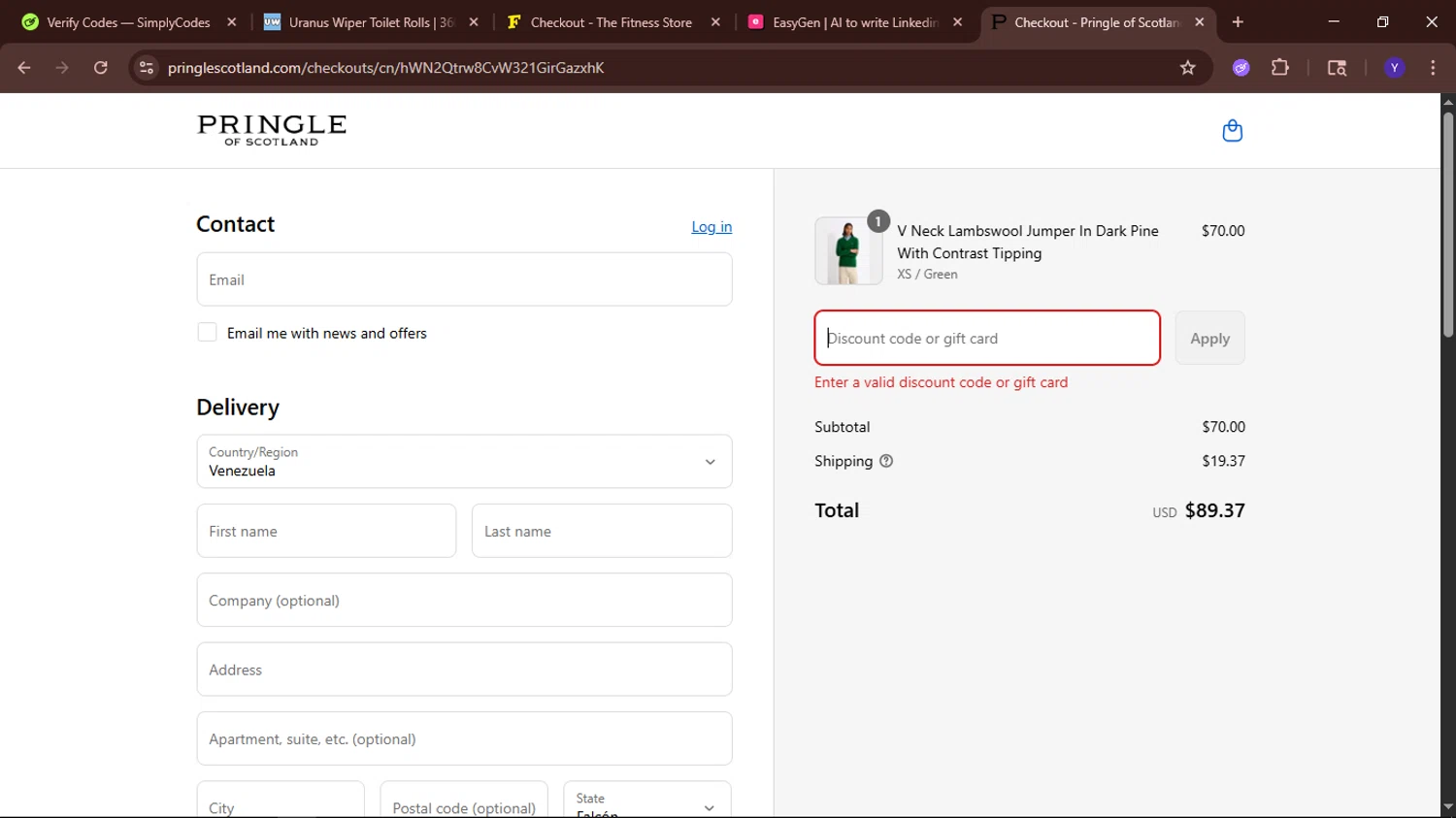Close the Verify Codes SimplyCodes tab

tap(231, 21)
